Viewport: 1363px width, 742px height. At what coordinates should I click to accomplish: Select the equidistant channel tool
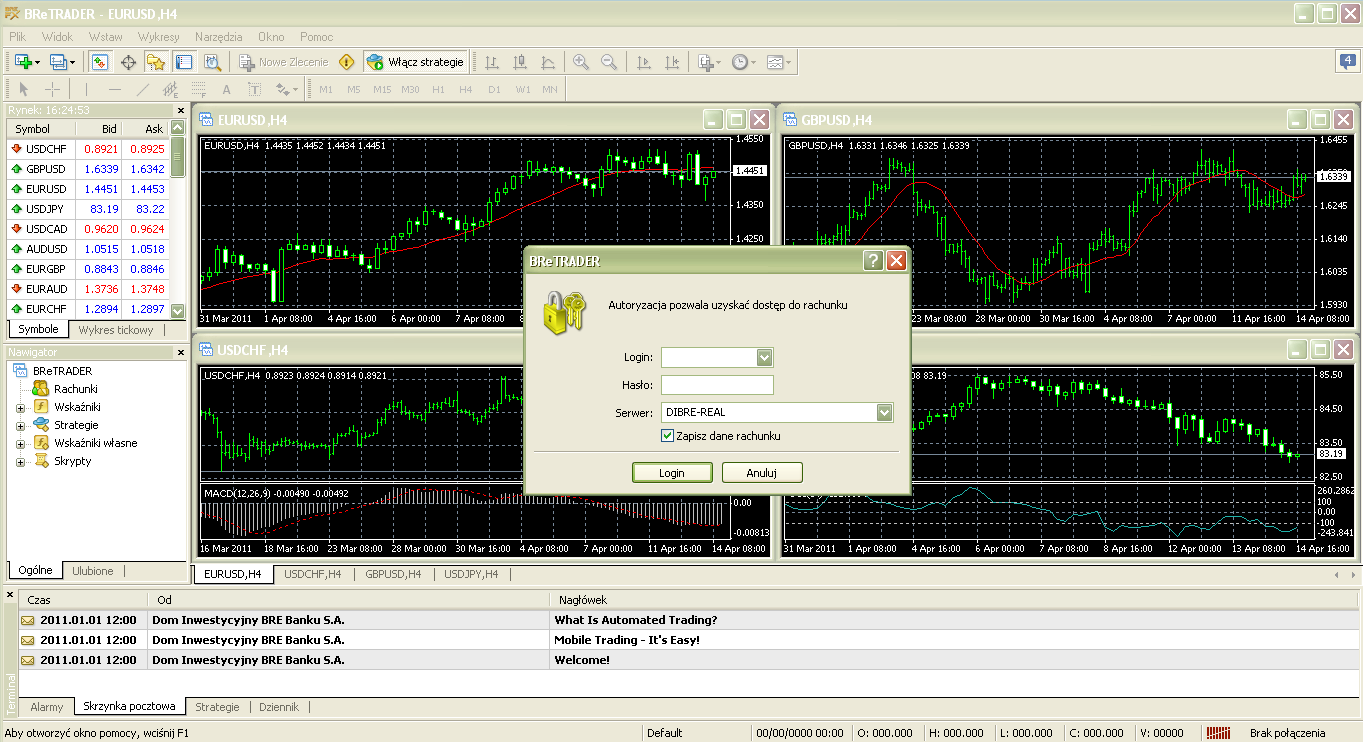(170, 89)
